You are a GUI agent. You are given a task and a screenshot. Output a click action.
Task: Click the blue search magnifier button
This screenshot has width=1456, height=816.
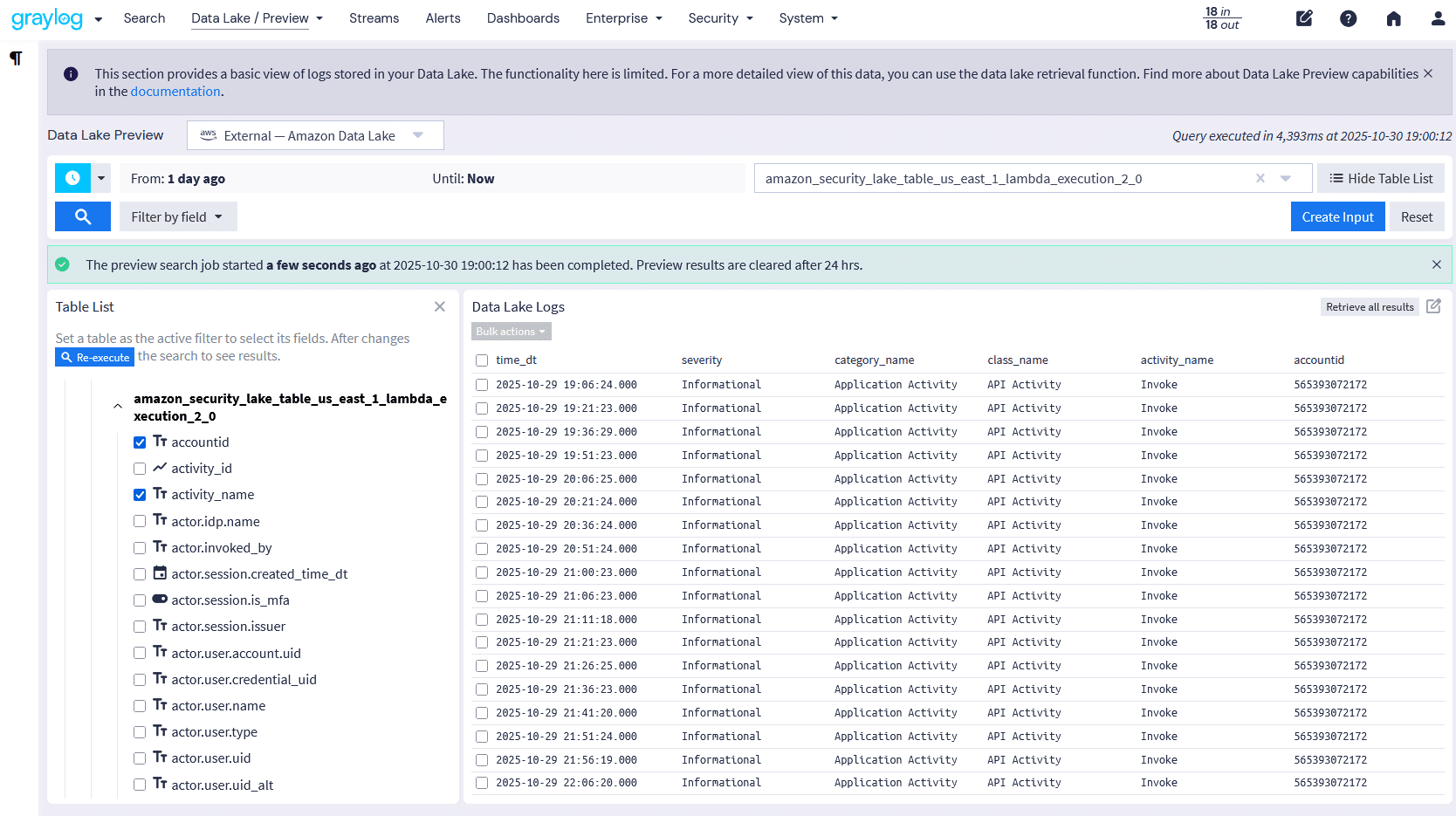[82, 216]
